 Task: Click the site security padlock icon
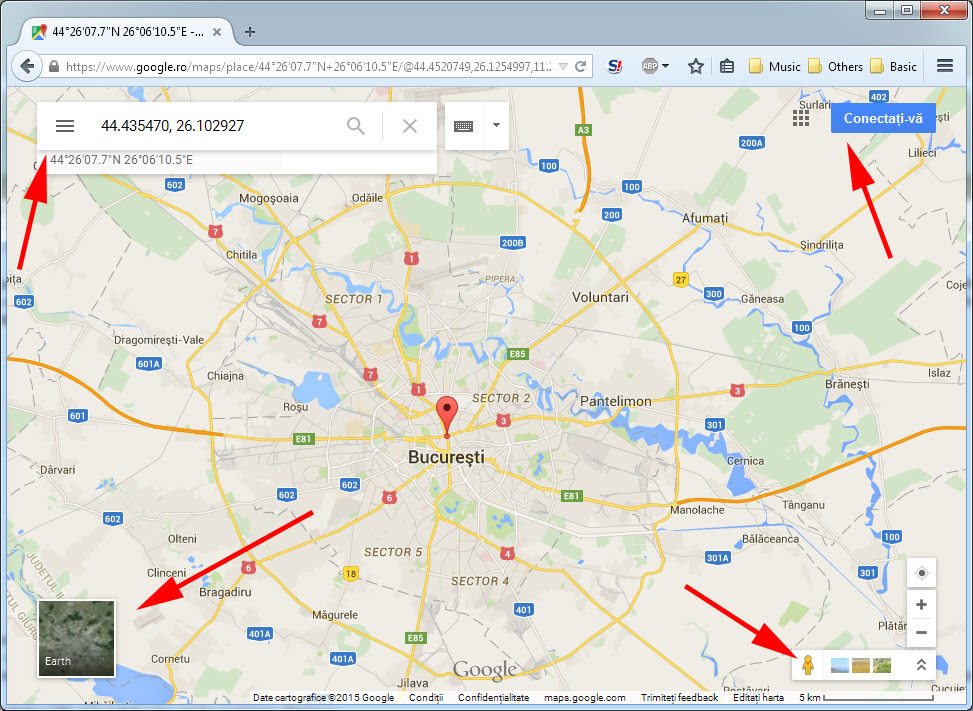(x=54, y=66)
